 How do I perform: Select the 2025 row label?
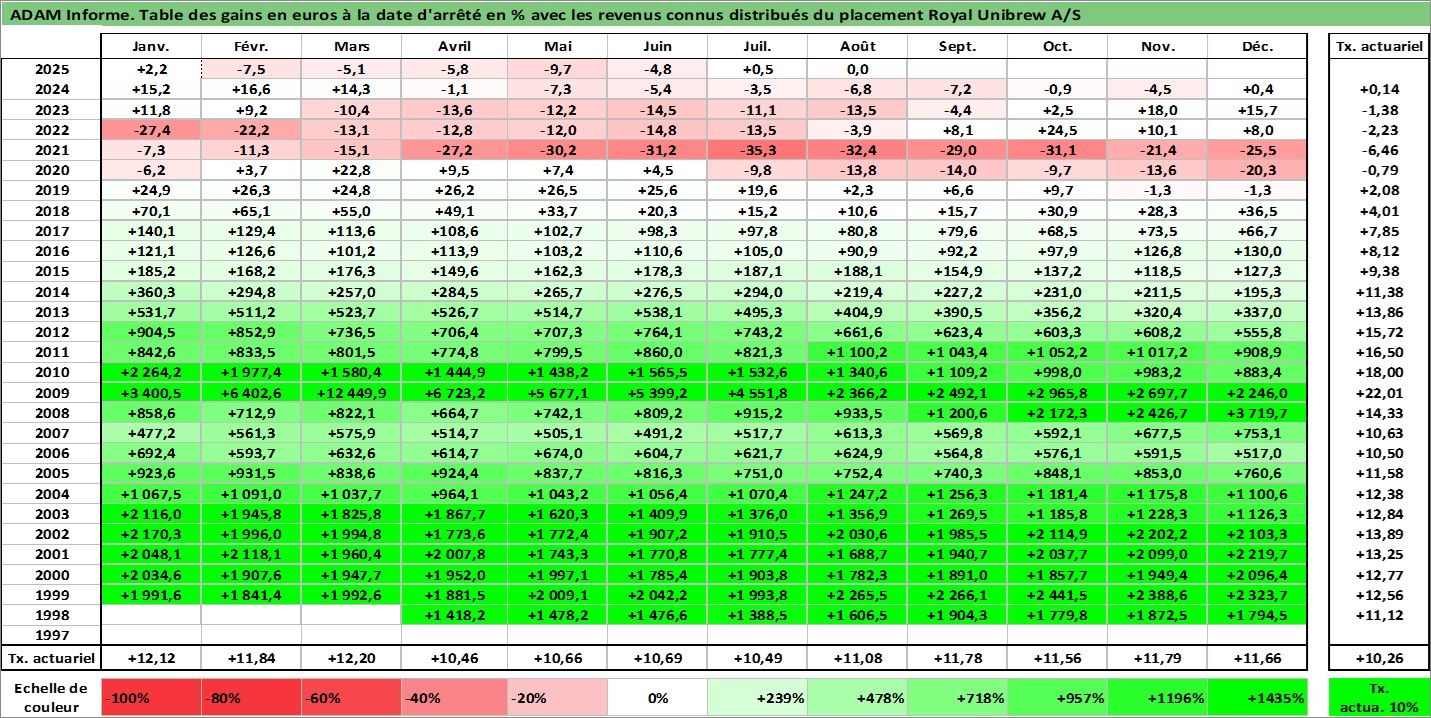pos(52,69)
